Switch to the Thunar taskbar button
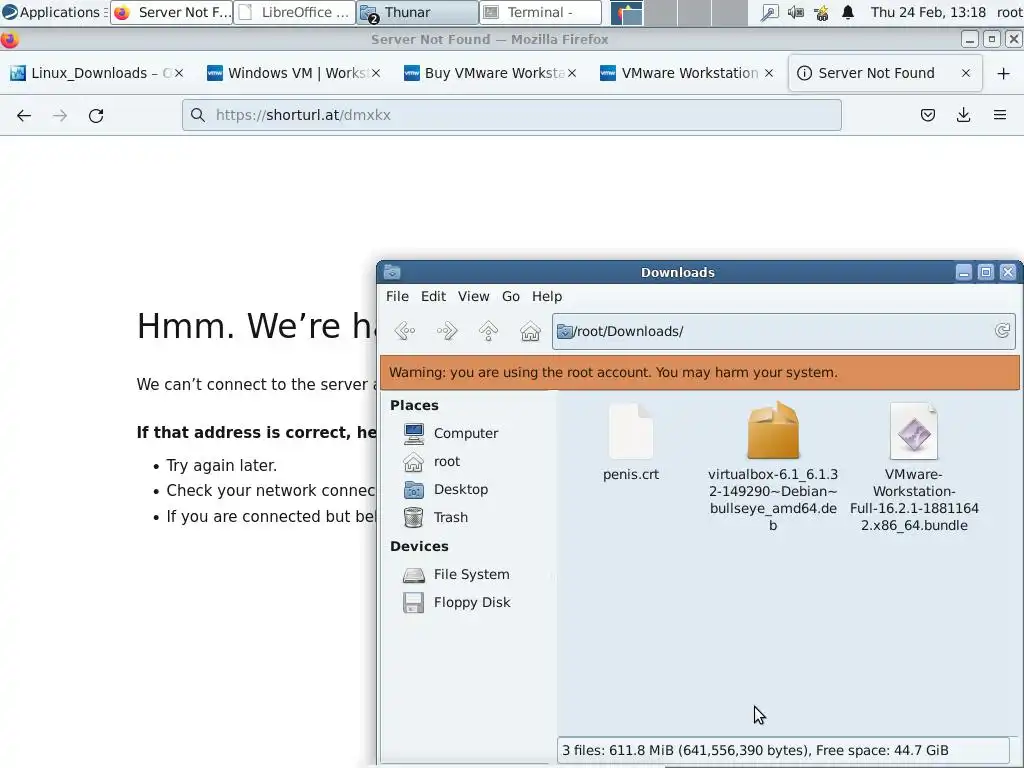Screen dimensions: 1024x768 click(x=417, y=12)
